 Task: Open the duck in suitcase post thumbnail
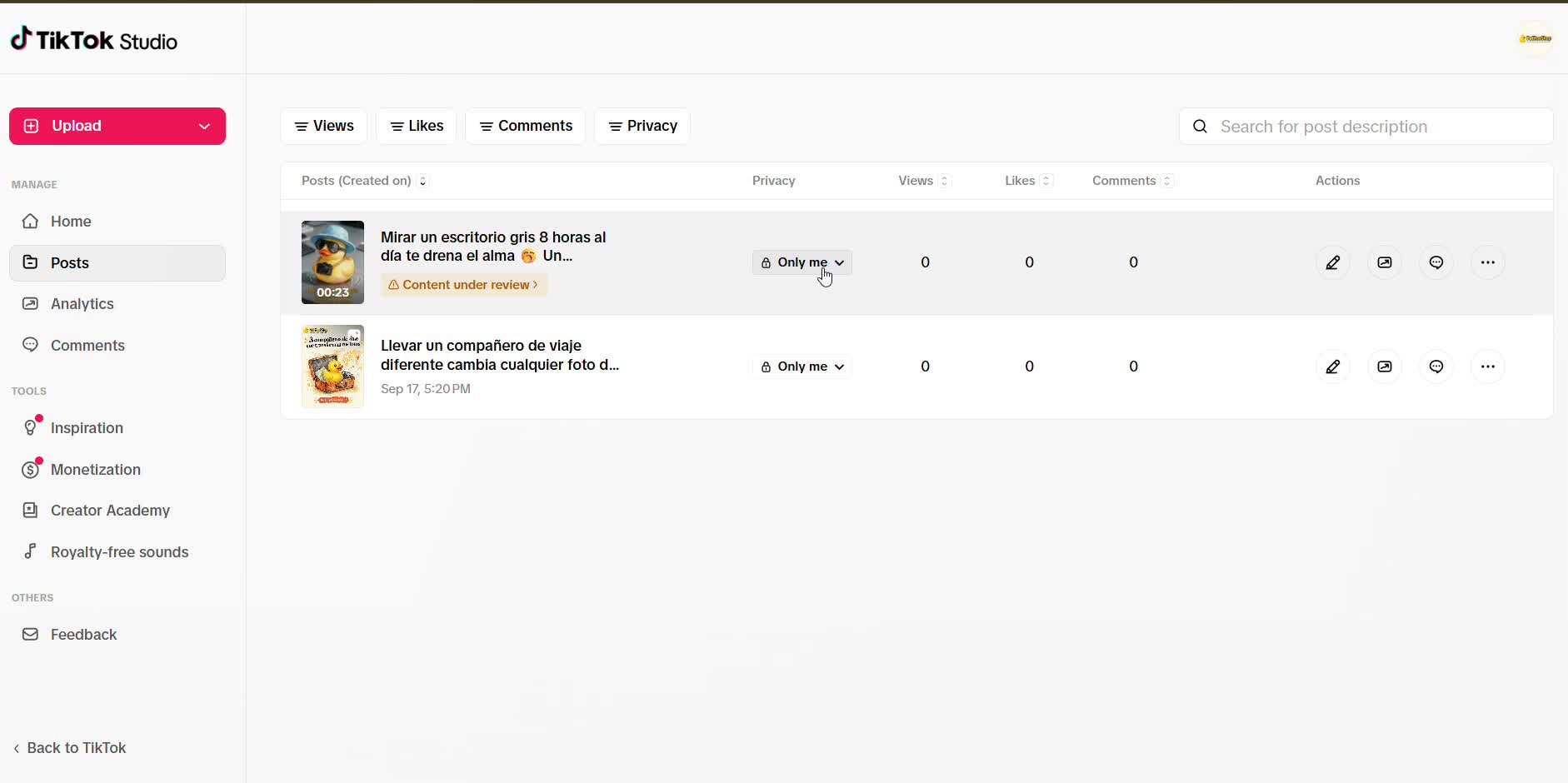[332, 367]
